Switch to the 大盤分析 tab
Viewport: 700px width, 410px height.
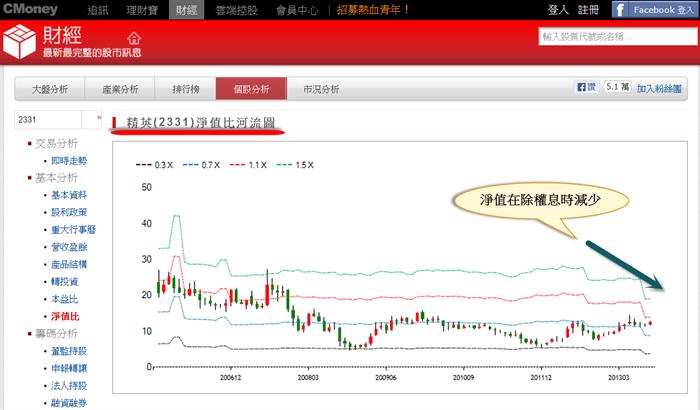[50, 89]
